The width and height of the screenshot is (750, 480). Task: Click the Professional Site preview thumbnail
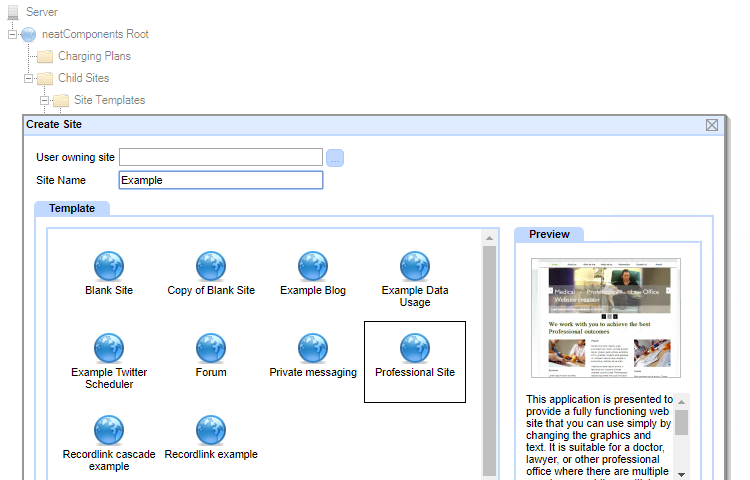(606, 317)
